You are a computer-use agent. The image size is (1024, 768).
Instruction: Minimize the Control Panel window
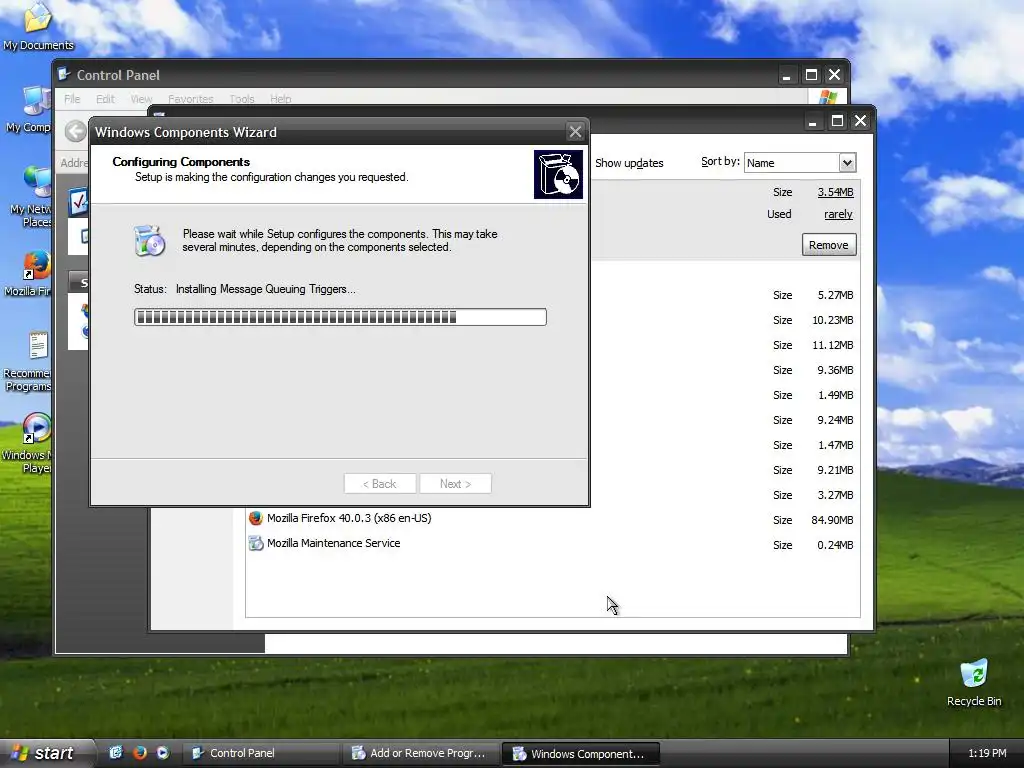(x=786, y=75)
